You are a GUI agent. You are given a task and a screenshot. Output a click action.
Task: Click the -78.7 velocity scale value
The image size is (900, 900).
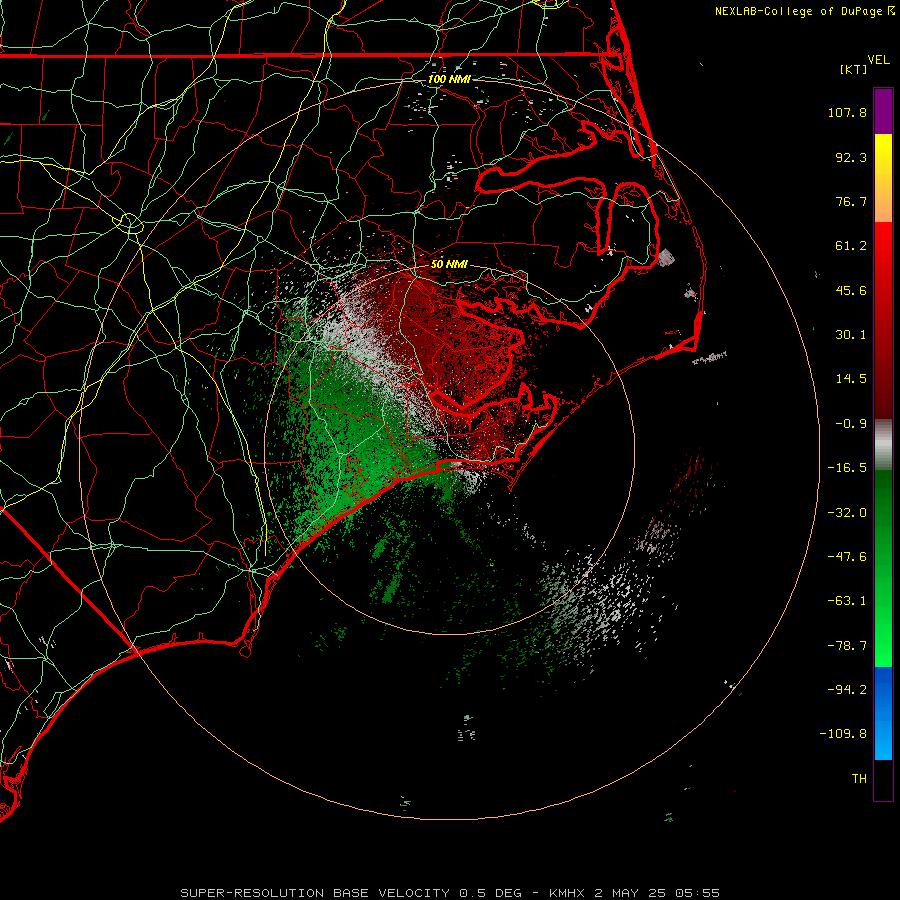pos(847,646)
